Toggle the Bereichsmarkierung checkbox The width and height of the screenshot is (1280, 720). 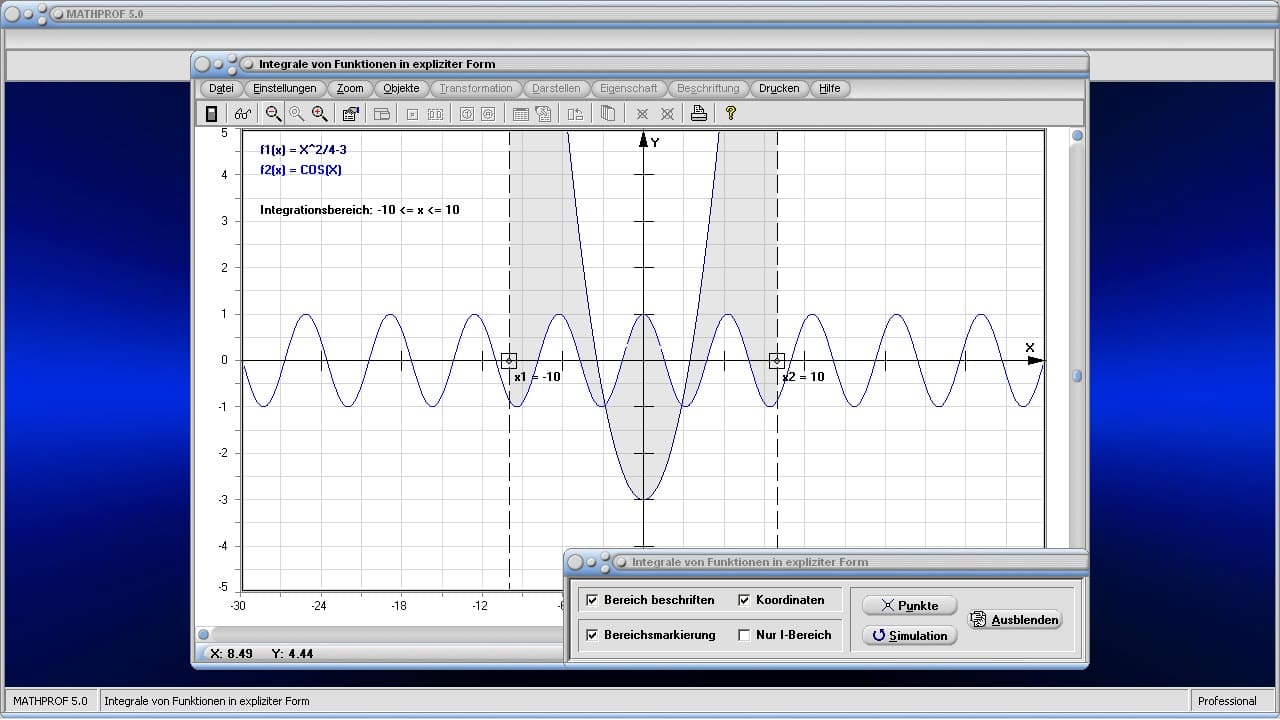(592, 635)
